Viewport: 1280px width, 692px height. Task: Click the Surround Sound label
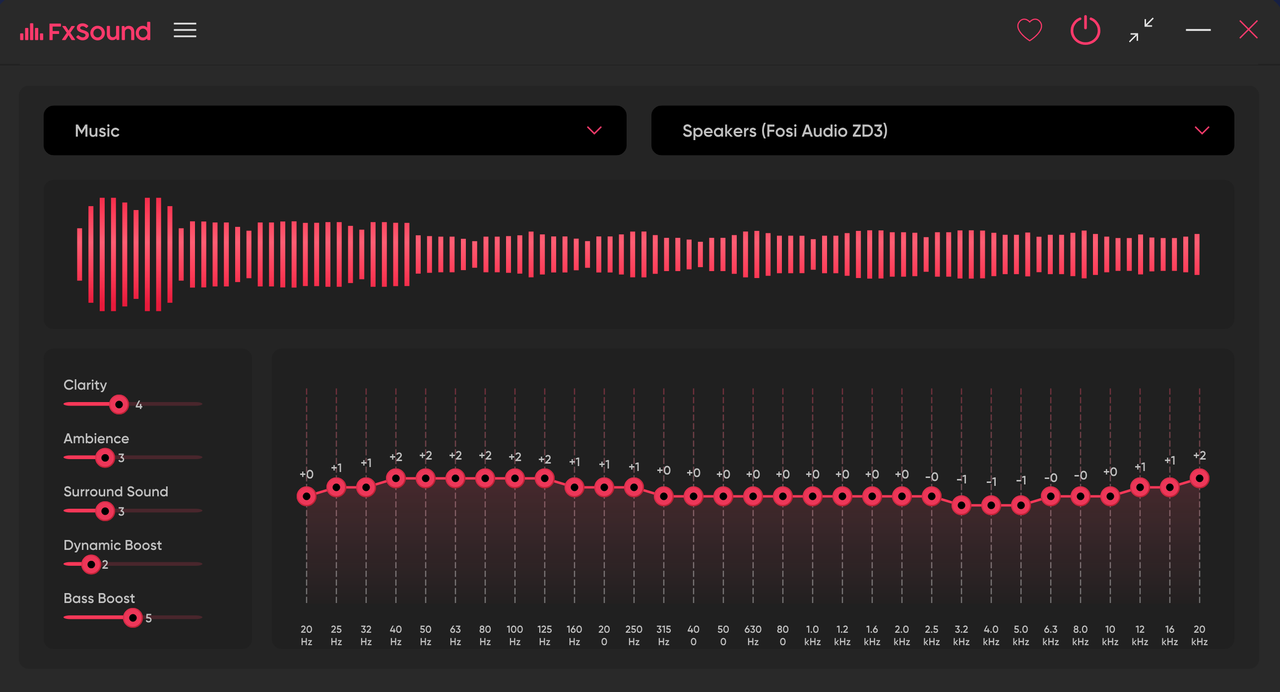(x=116, y=491)
